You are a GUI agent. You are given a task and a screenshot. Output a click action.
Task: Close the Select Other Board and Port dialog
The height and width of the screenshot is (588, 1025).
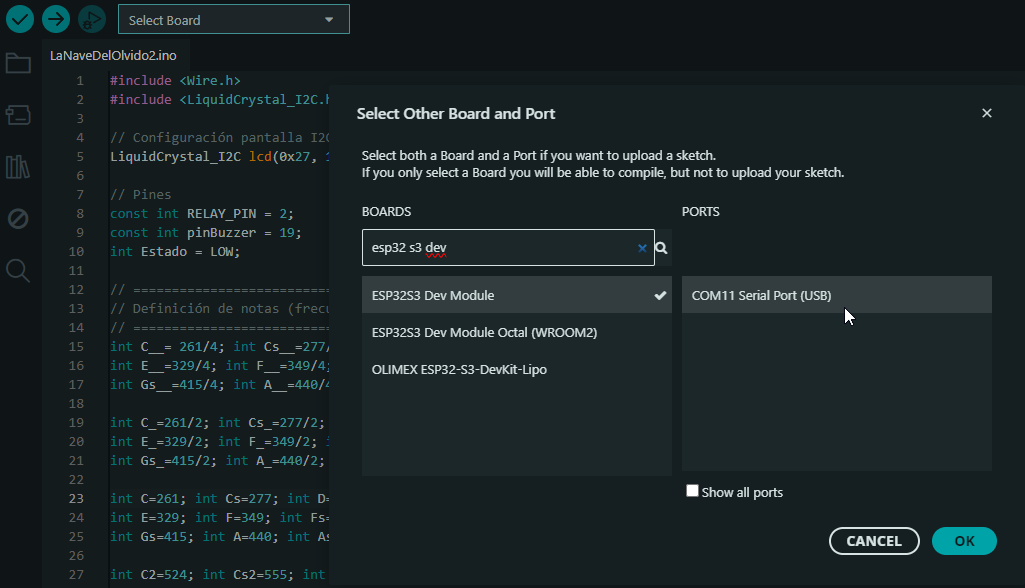click(x=986, y=113)
